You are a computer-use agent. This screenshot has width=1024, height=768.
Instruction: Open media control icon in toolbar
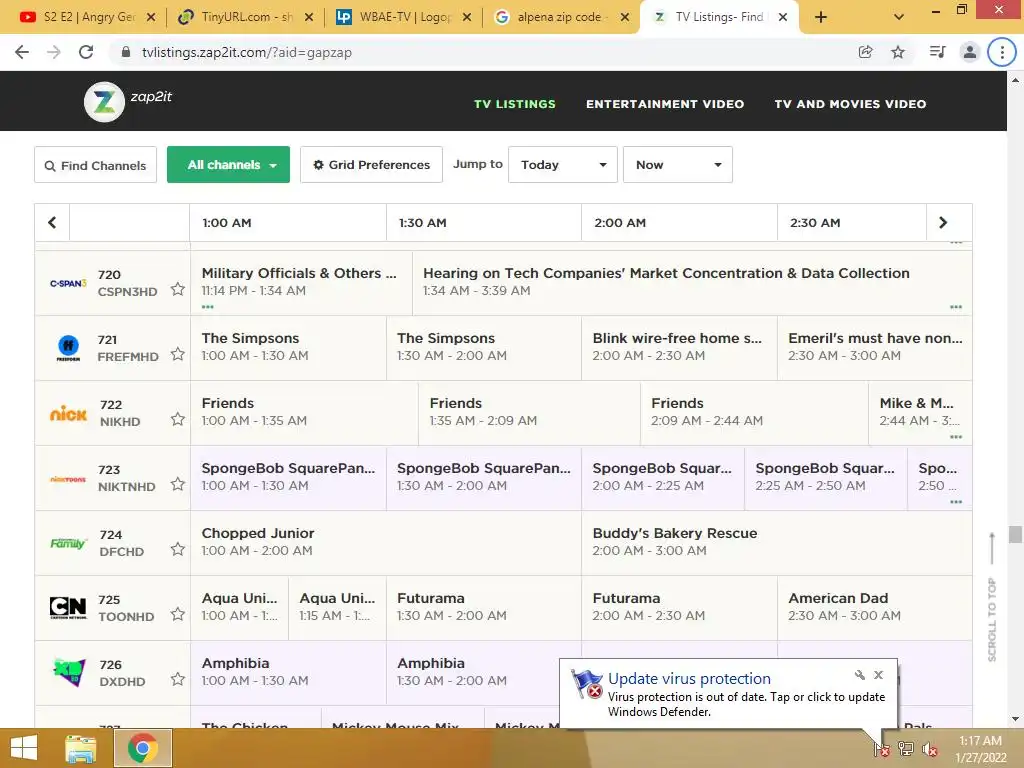(937, 52)
